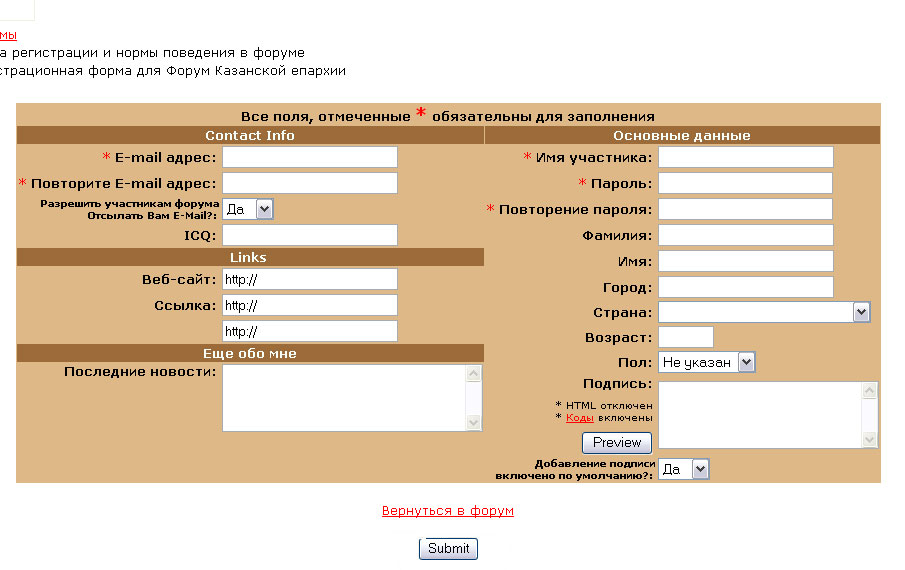The height and width of the screenshot is (570, 905).
Task: Click the Город input field
Action: 746,287
